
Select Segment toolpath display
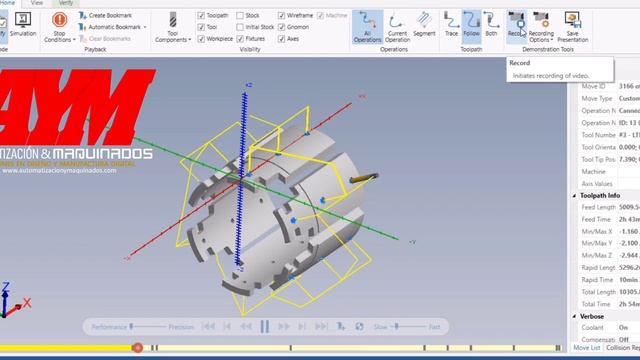pos(424,24)
